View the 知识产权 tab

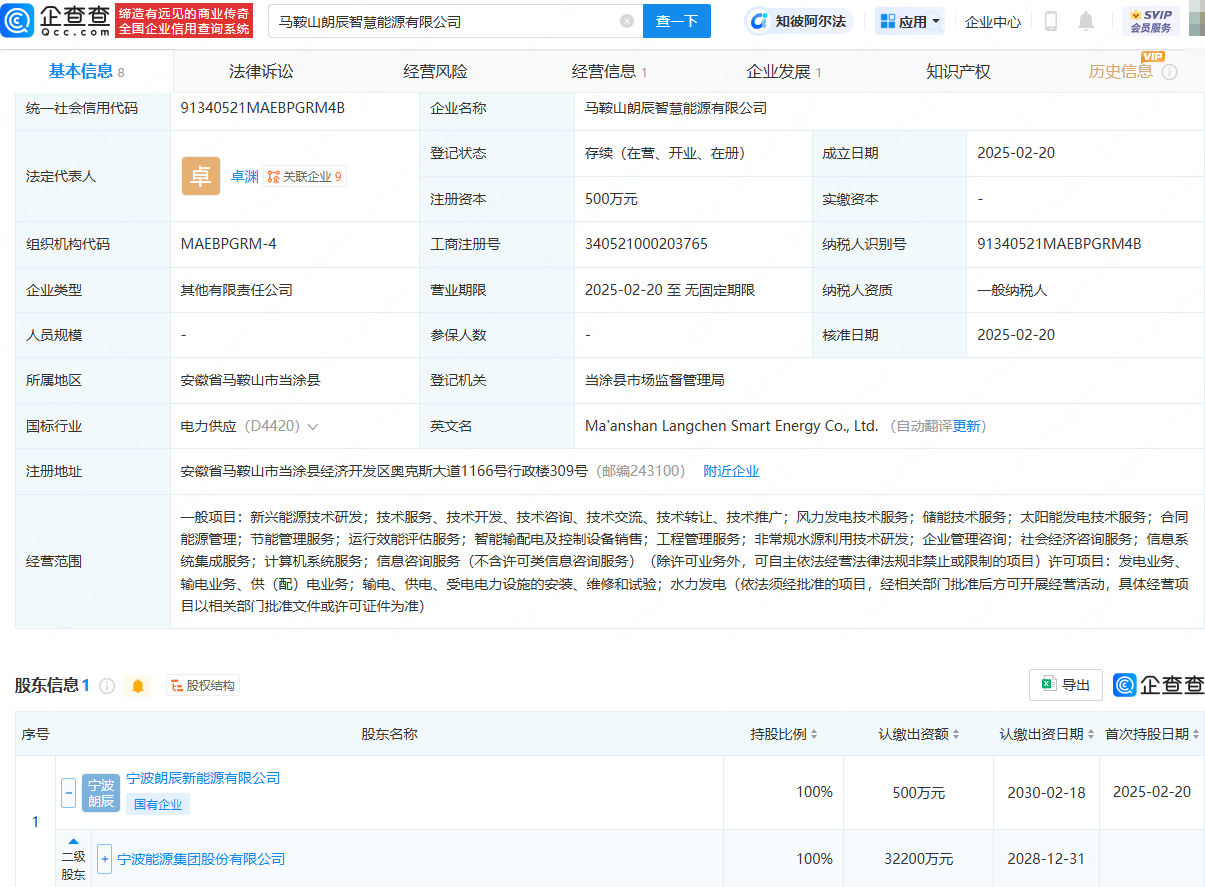coord(958,71)
